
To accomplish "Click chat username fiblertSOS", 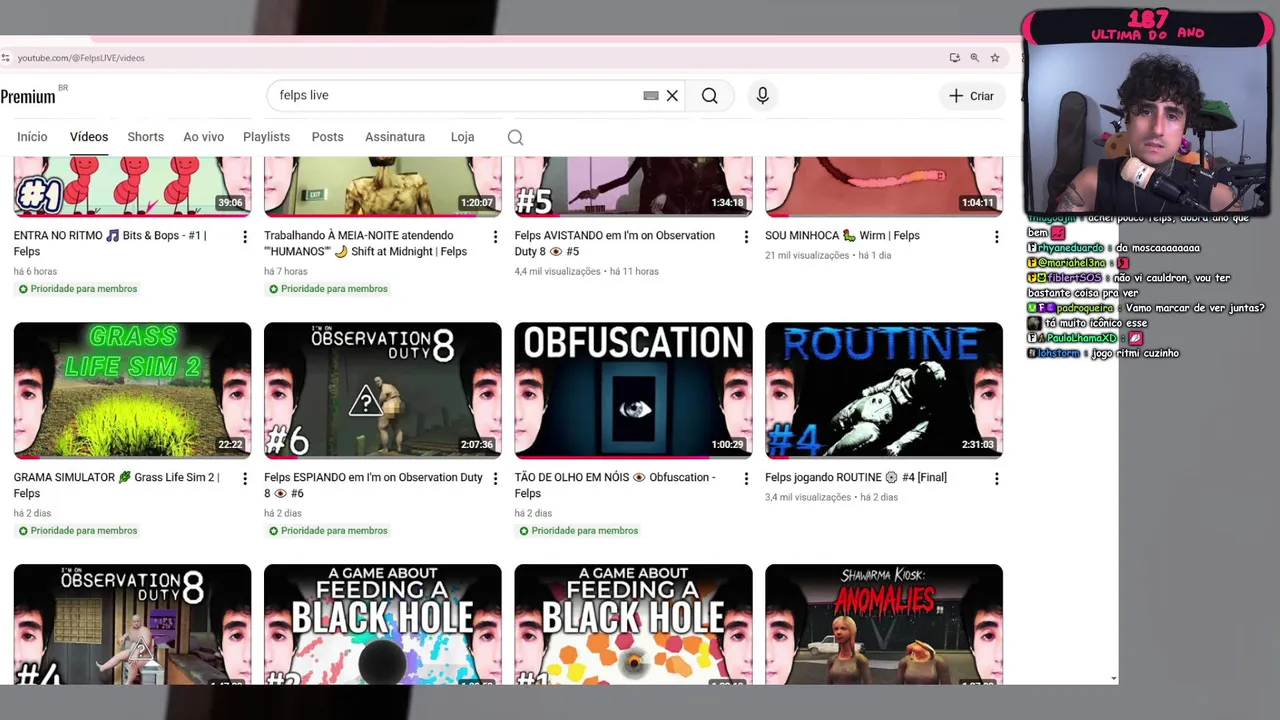I will tap(1074, 278).
